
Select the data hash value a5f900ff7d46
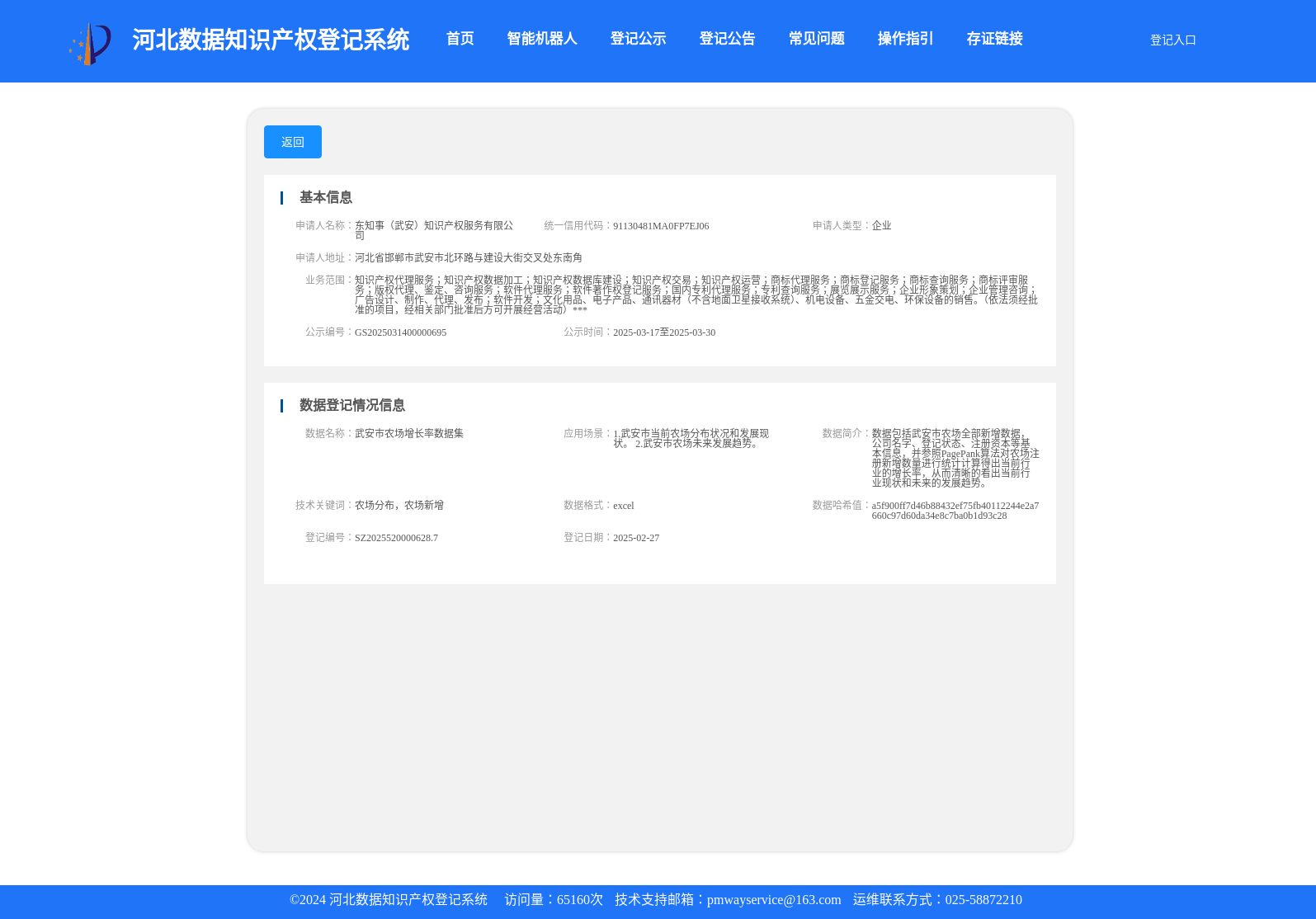pos(955,511)
